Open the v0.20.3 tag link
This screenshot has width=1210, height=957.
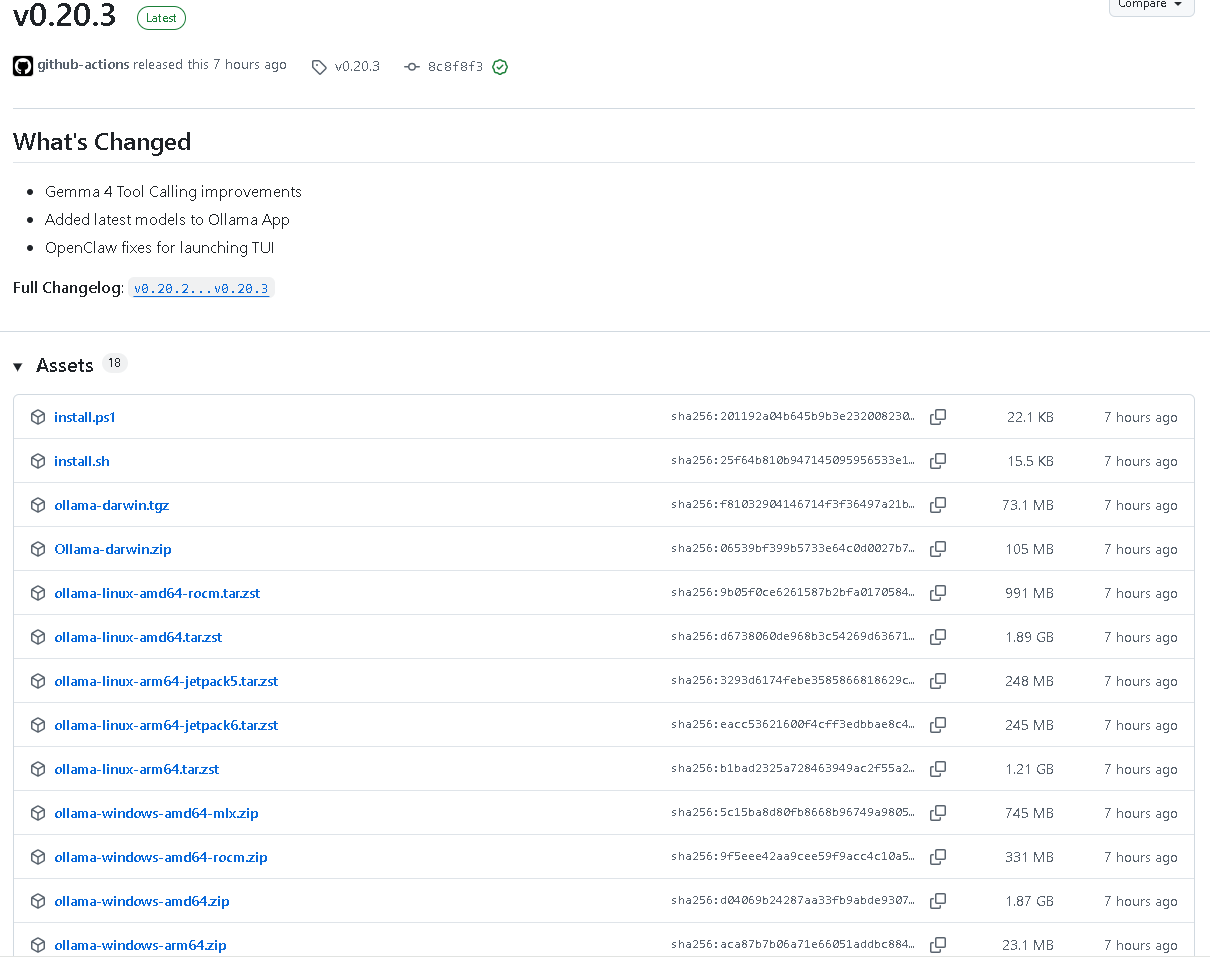[x=346, y=67]
